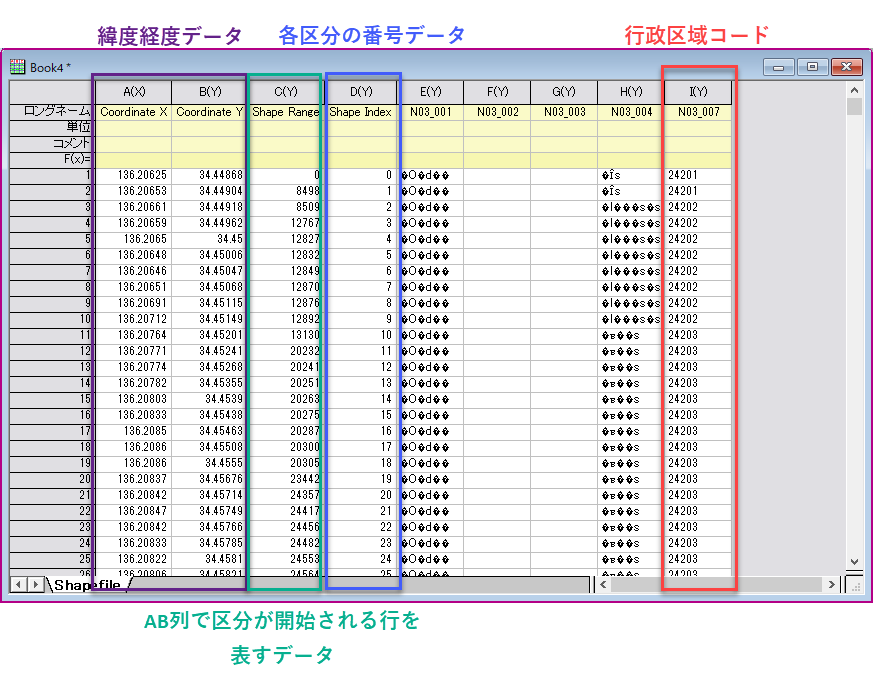Select column A(X) header
873x681 pixels.
(x=133, y=93)
